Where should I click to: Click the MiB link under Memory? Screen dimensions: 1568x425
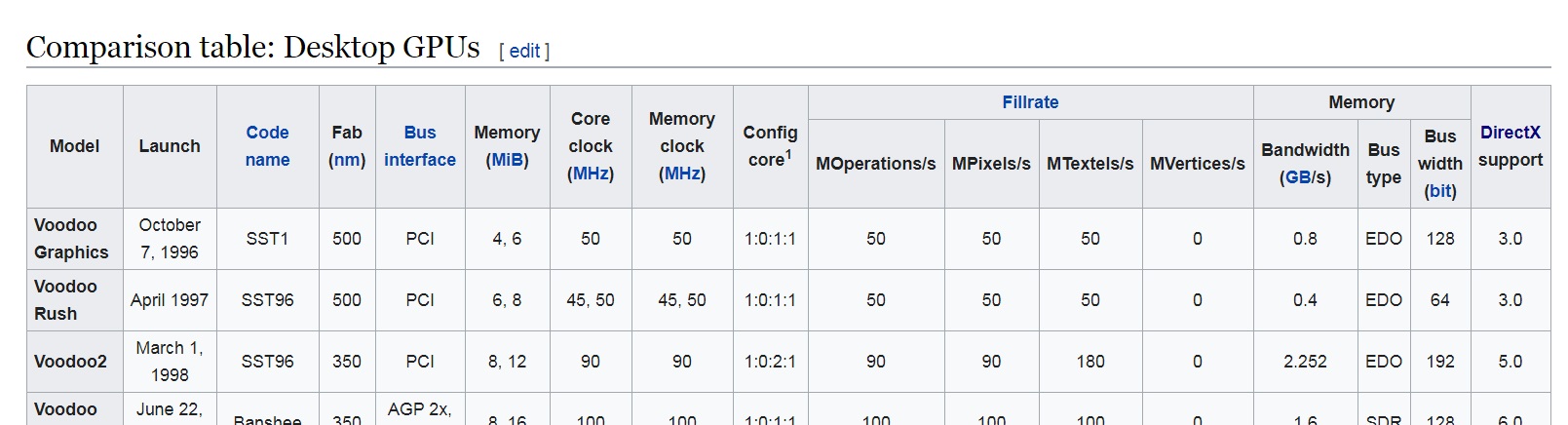tap(507, 160)
